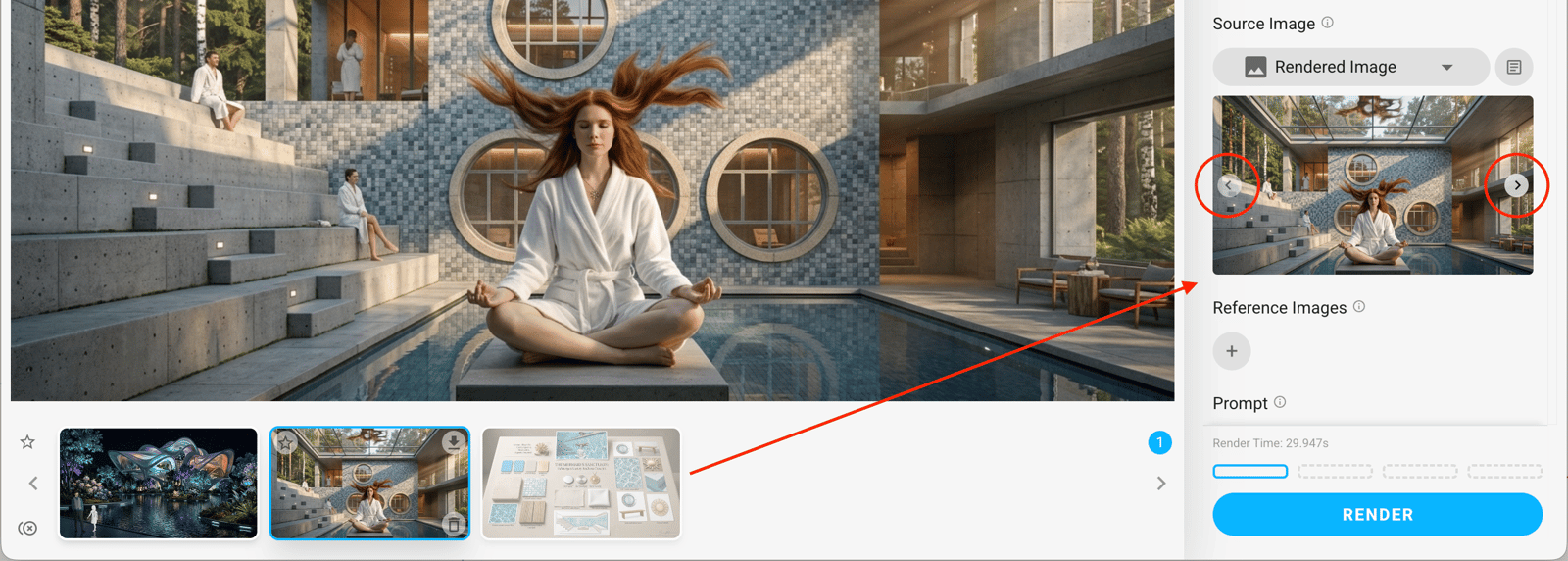Click the source image preview in side panel
The height and width of the screenshot is (561, 1568).
(1372, 185)
